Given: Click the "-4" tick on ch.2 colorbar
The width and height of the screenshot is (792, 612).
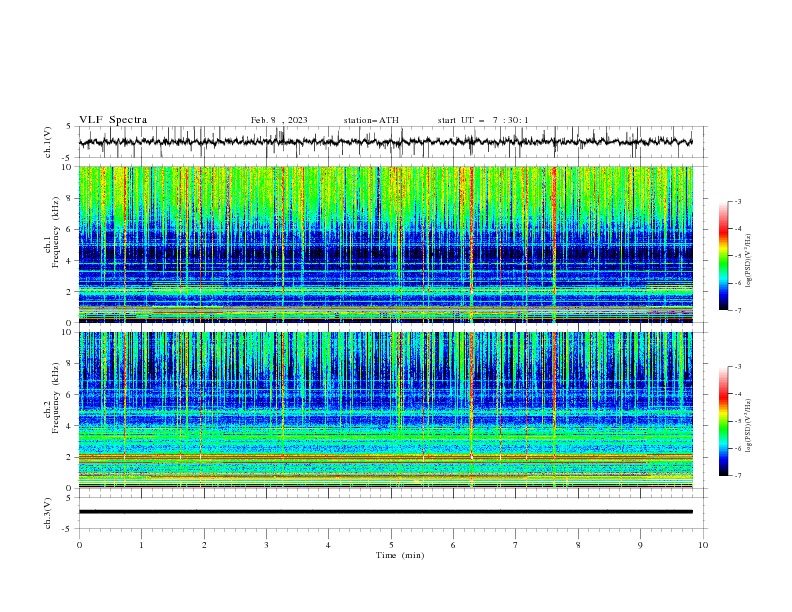Looking at the screenshot, I should pyautogui.click(x=737, y=394).
